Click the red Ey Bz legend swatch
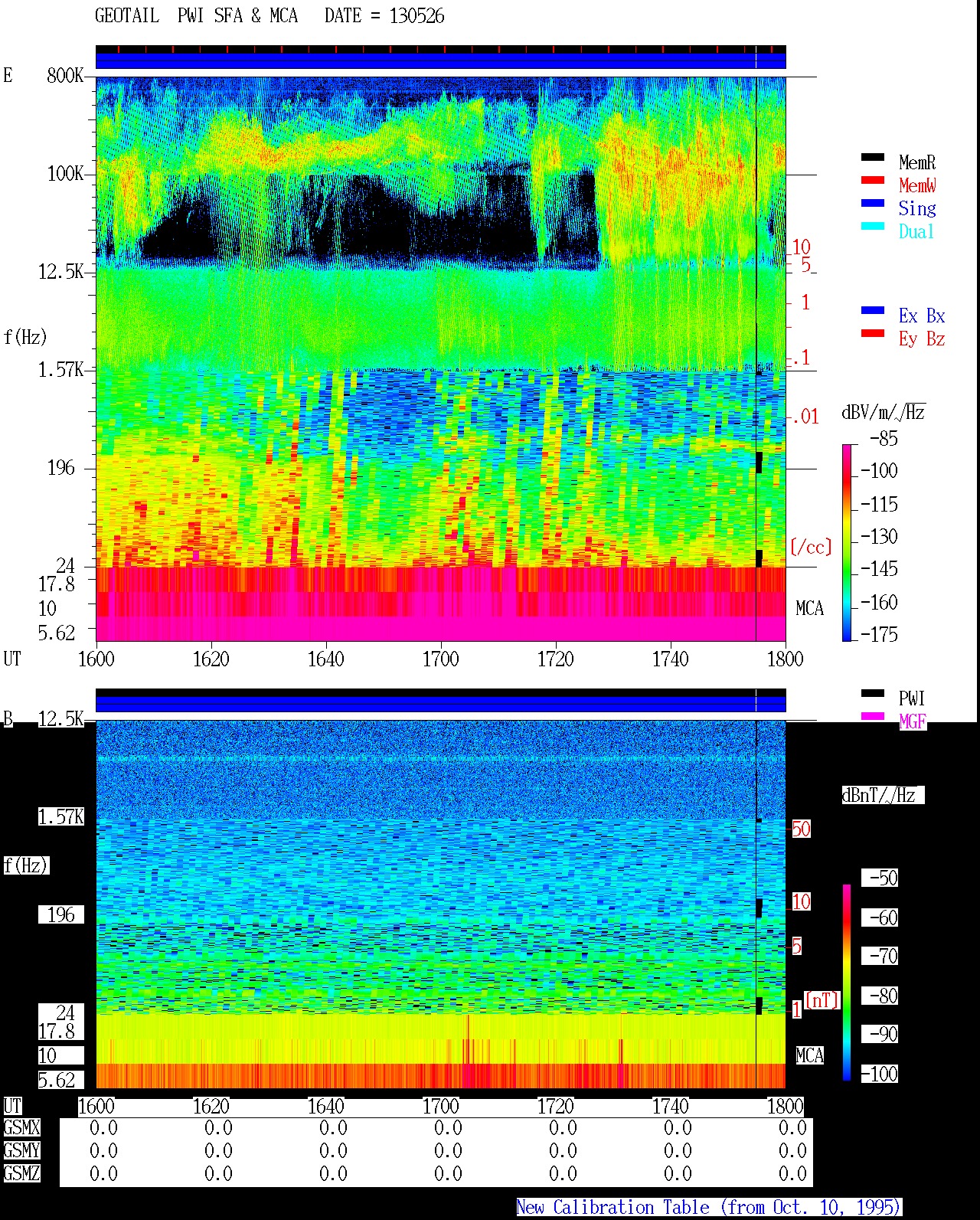The height and width of the screenshot is (1220, 980). [873, 334]
